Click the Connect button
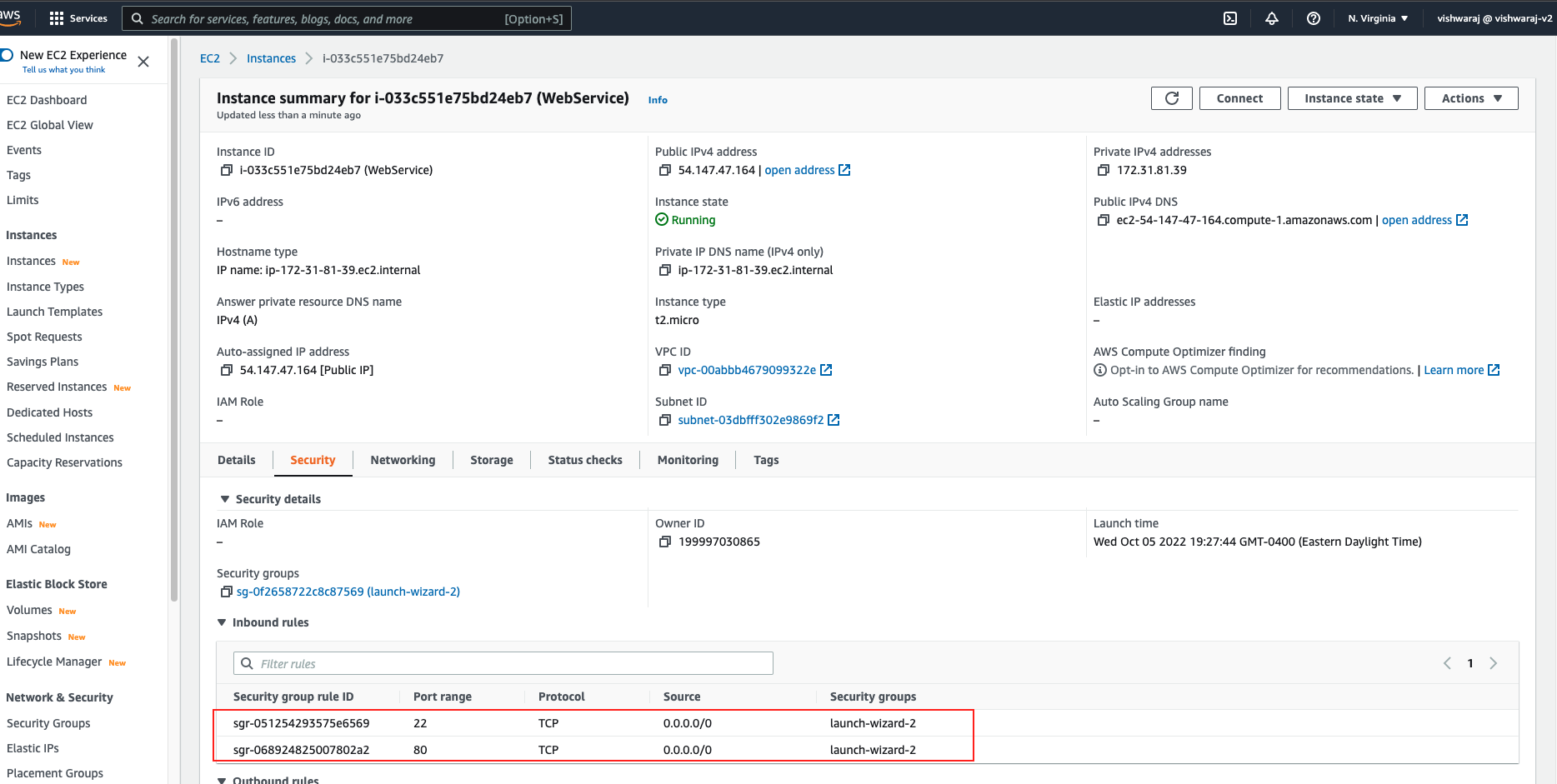Viewport: 1557px width, 784px height. point(1239,98)
